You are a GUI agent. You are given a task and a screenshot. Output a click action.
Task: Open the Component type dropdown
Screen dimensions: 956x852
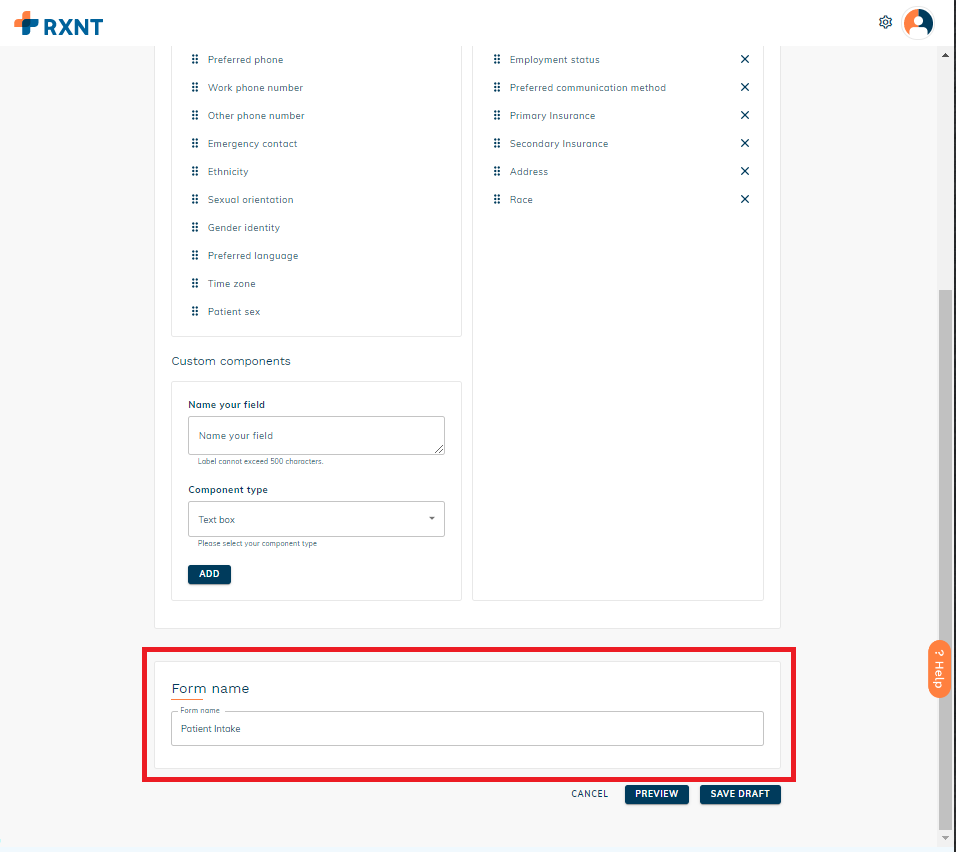click(x=316, y=519)
